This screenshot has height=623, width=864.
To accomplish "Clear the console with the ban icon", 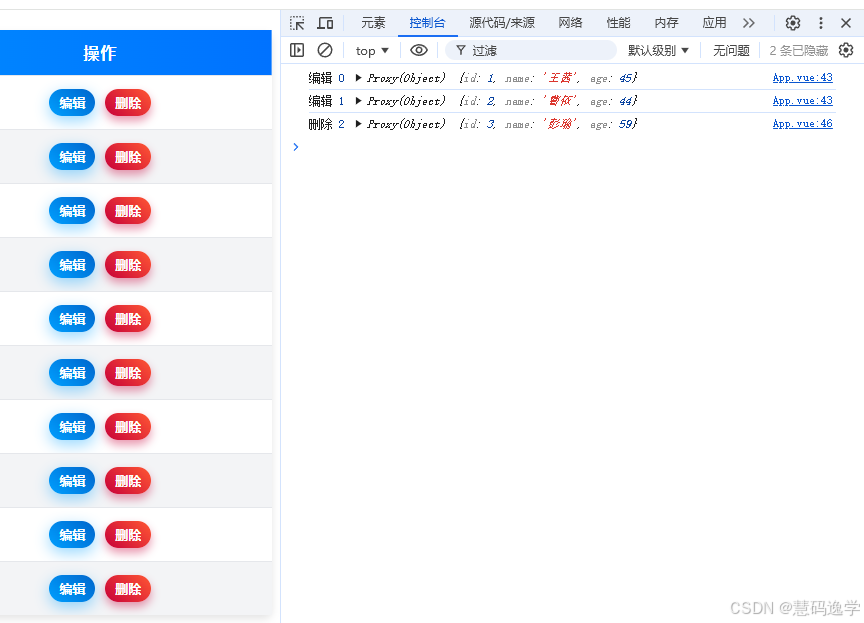I will [x=325, y=50].
